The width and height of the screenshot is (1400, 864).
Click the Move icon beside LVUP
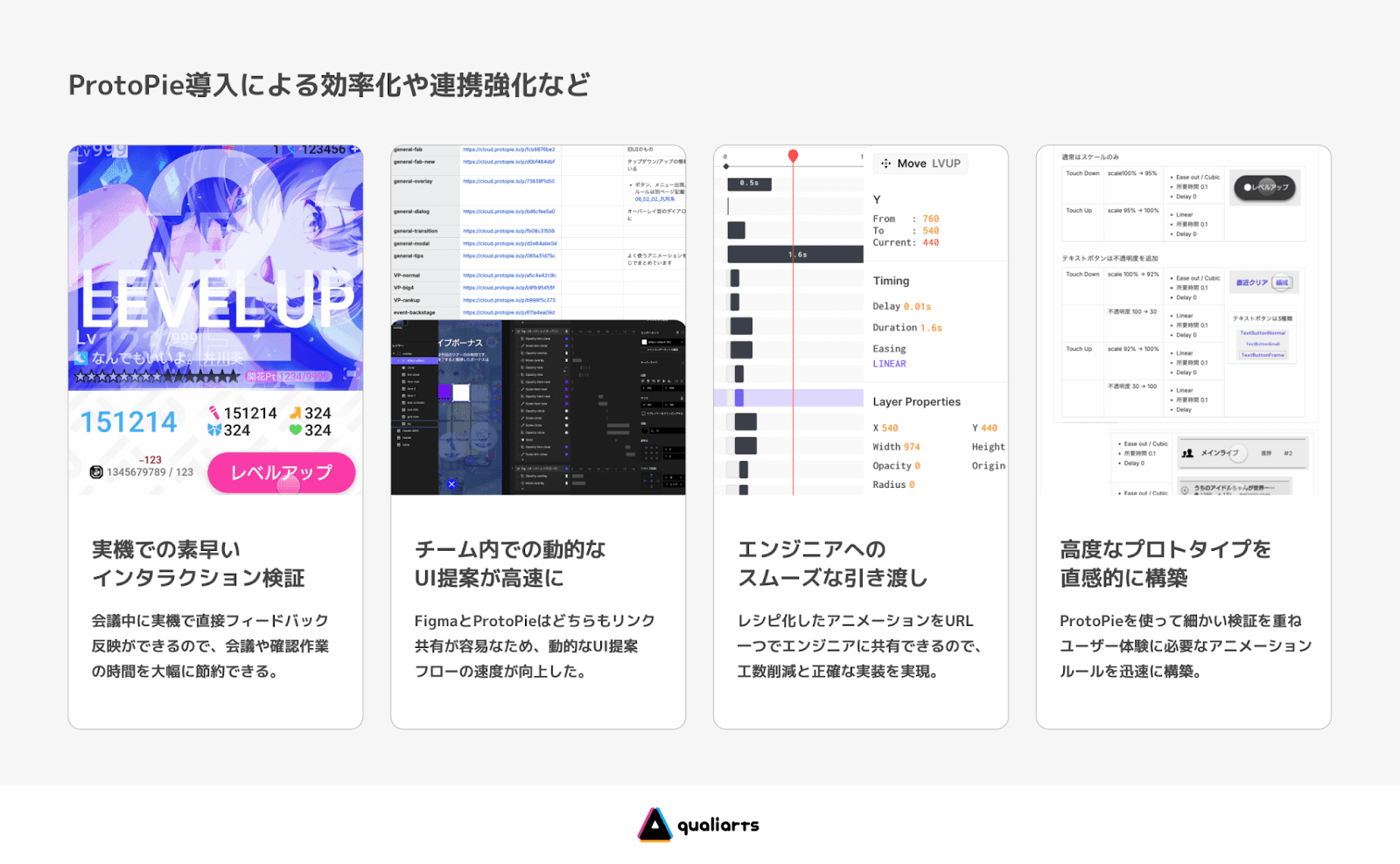(x=885, y=164)
